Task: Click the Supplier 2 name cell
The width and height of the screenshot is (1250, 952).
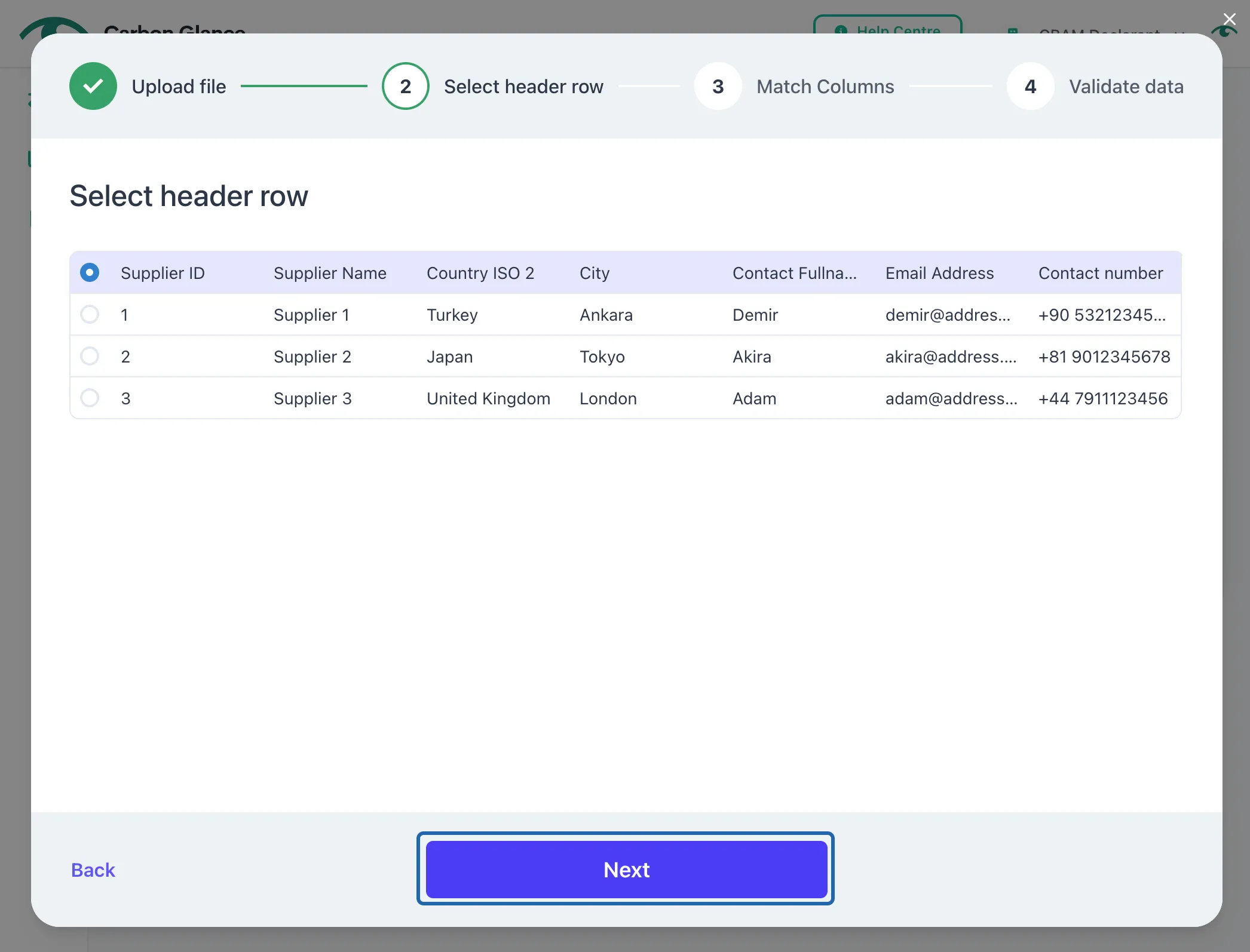Action: click(x=312, y=357)
